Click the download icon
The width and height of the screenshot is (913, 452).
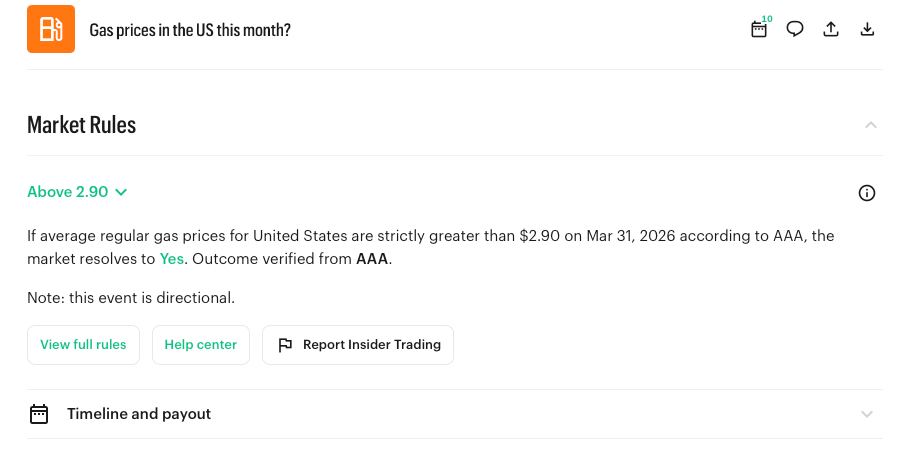point(867,29)
